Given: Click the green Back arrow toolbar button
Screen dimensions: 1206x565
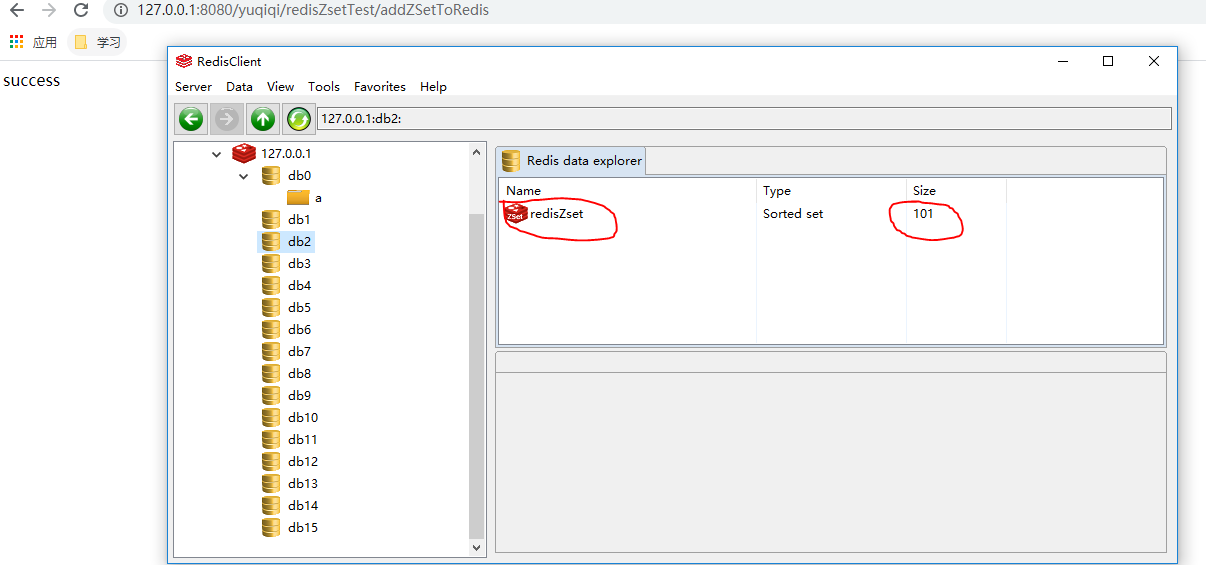Looking at the screenshot, I should pos(191,119).
